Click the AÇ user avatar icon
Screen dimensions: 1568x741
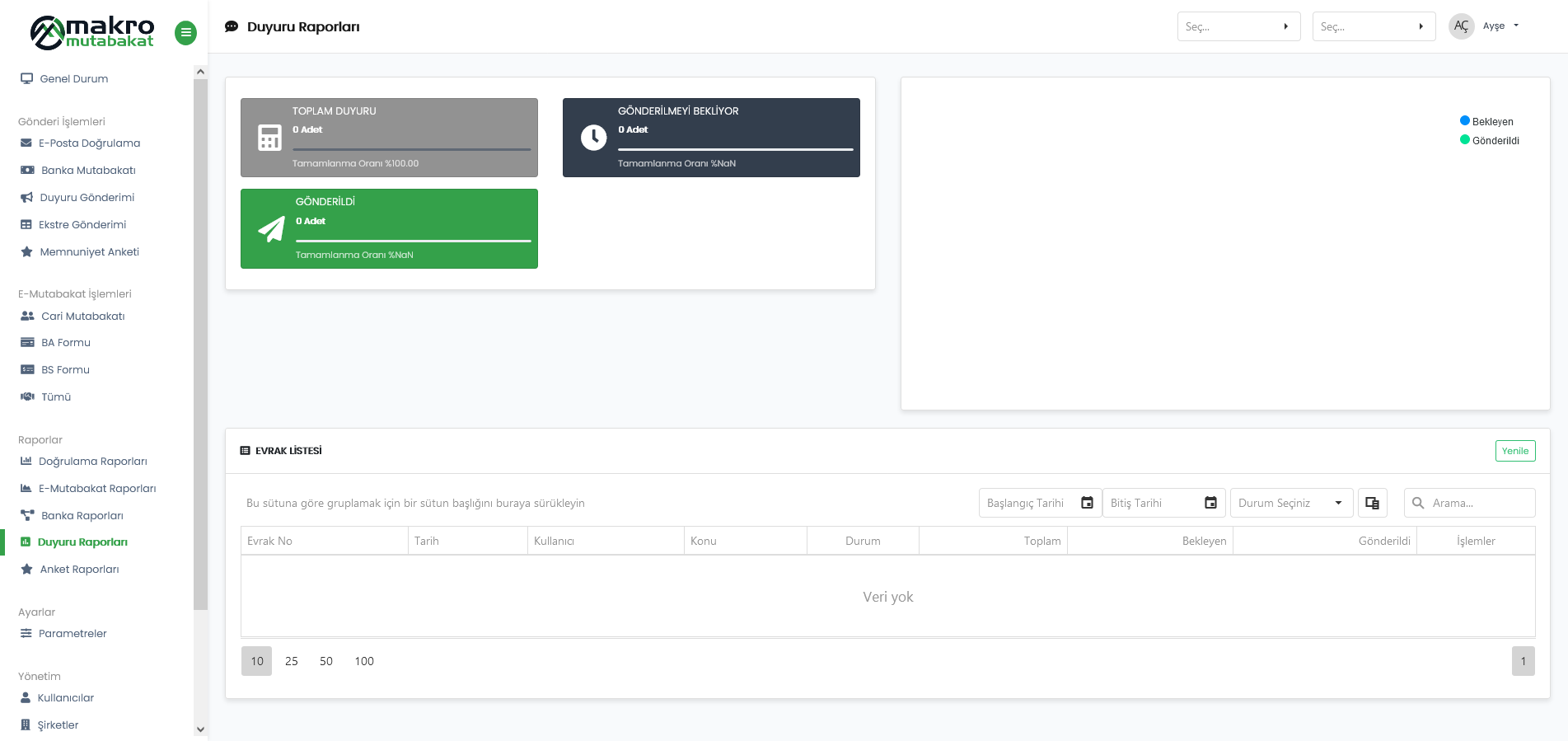tap(1461, 26)
